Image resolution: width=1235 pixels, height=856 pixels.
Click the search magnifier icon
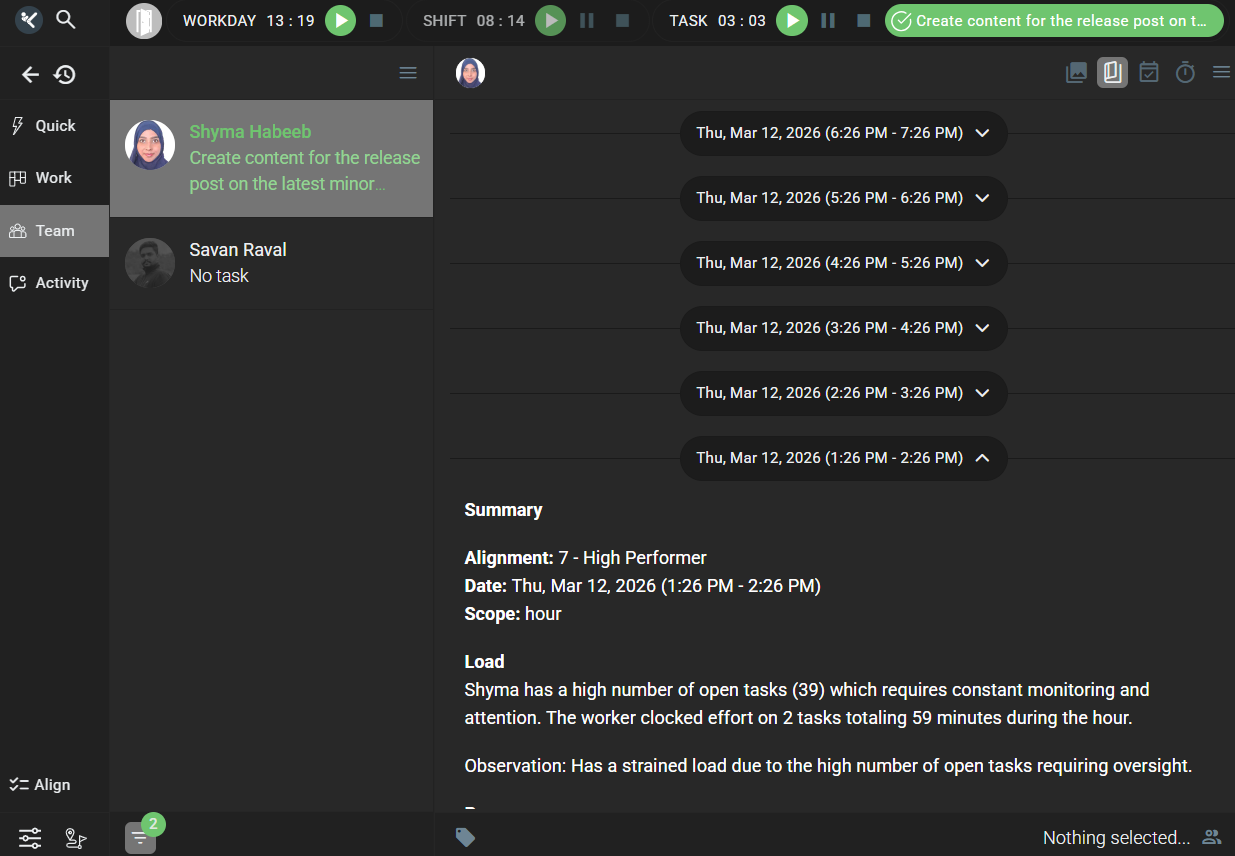66,20
